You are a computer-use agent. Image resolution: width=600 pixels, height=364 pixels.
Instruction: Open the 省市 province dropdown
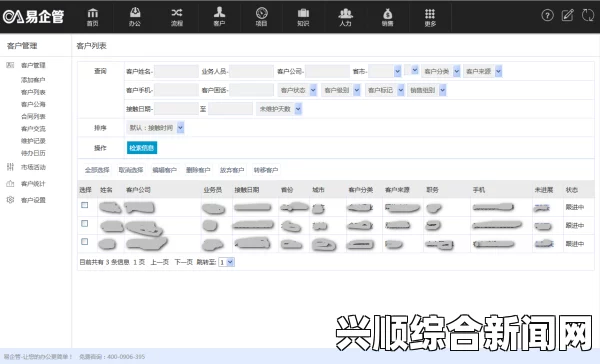click(385, 71)
